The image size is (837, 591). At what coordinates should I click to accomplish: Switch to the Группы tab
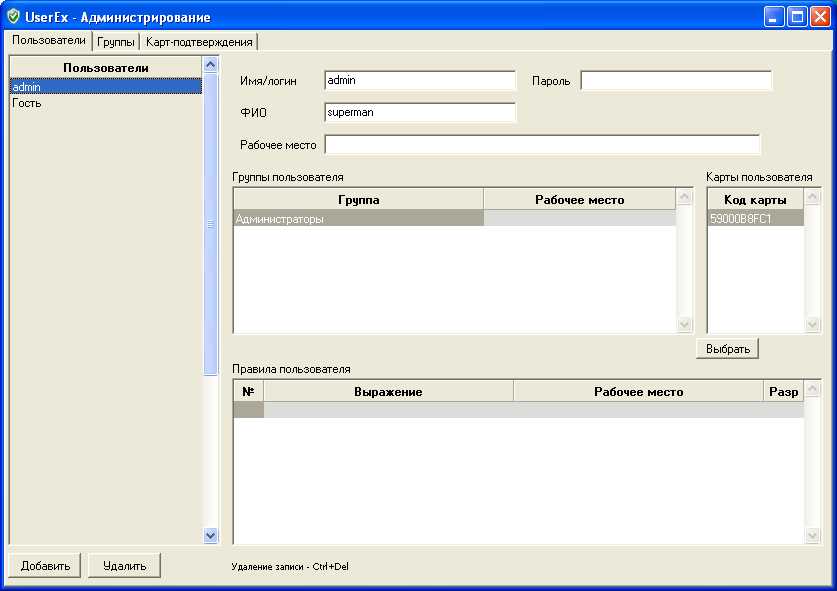[116, 42]
